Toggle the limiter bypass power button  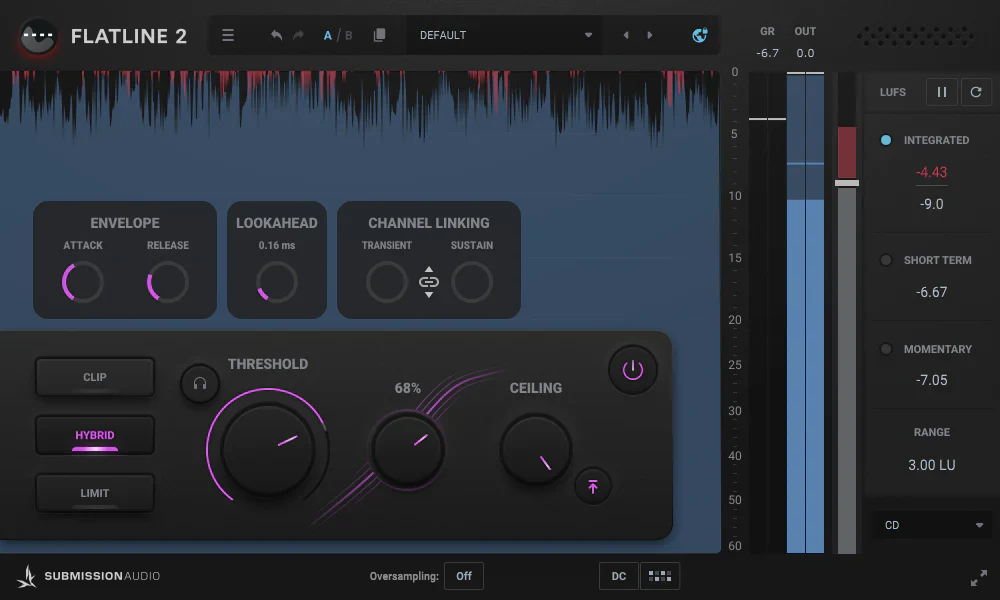[x=633, y=369]
